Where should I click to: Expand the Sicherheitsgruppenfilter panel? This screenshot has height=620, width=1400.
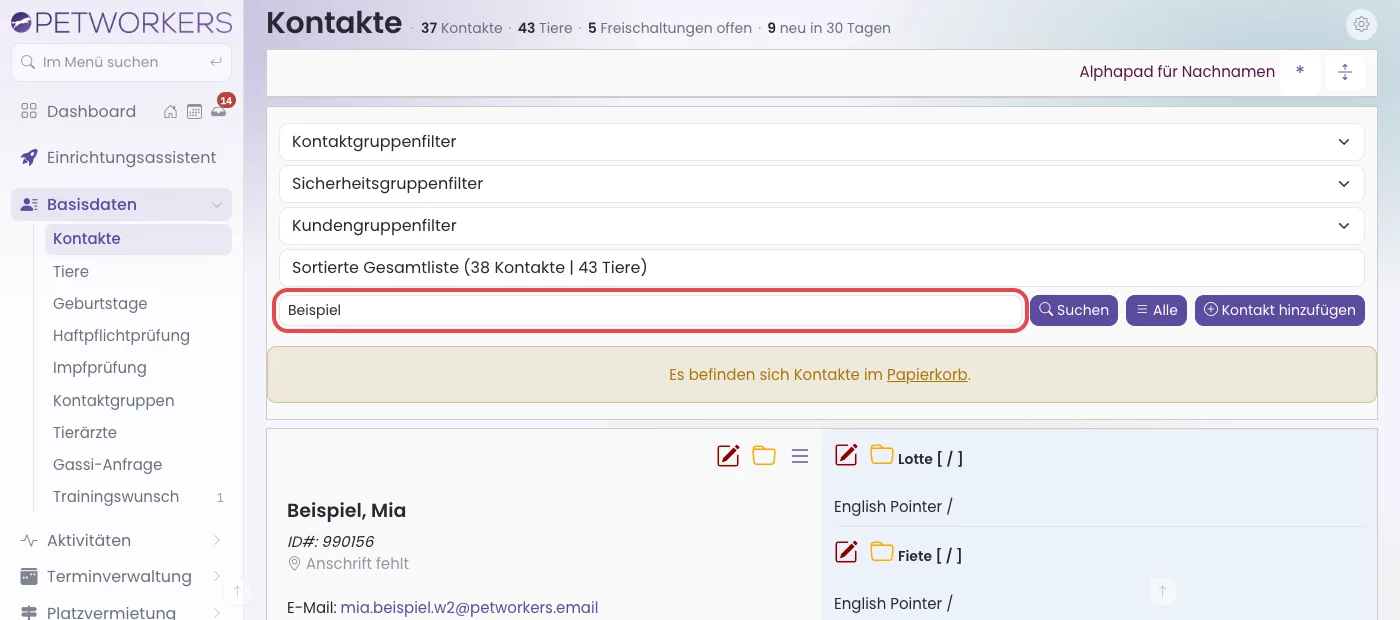[x=821, y=184]
